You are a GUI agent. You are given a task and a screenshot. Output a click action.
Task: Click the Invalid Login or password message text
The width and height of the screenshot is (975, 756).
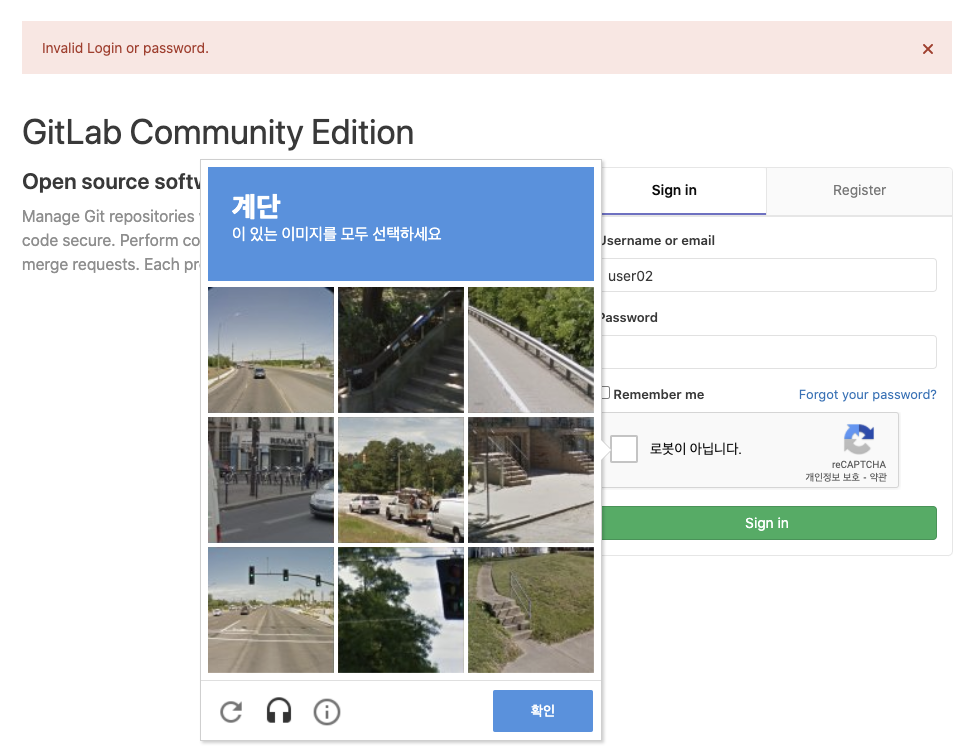click(125, 48)
